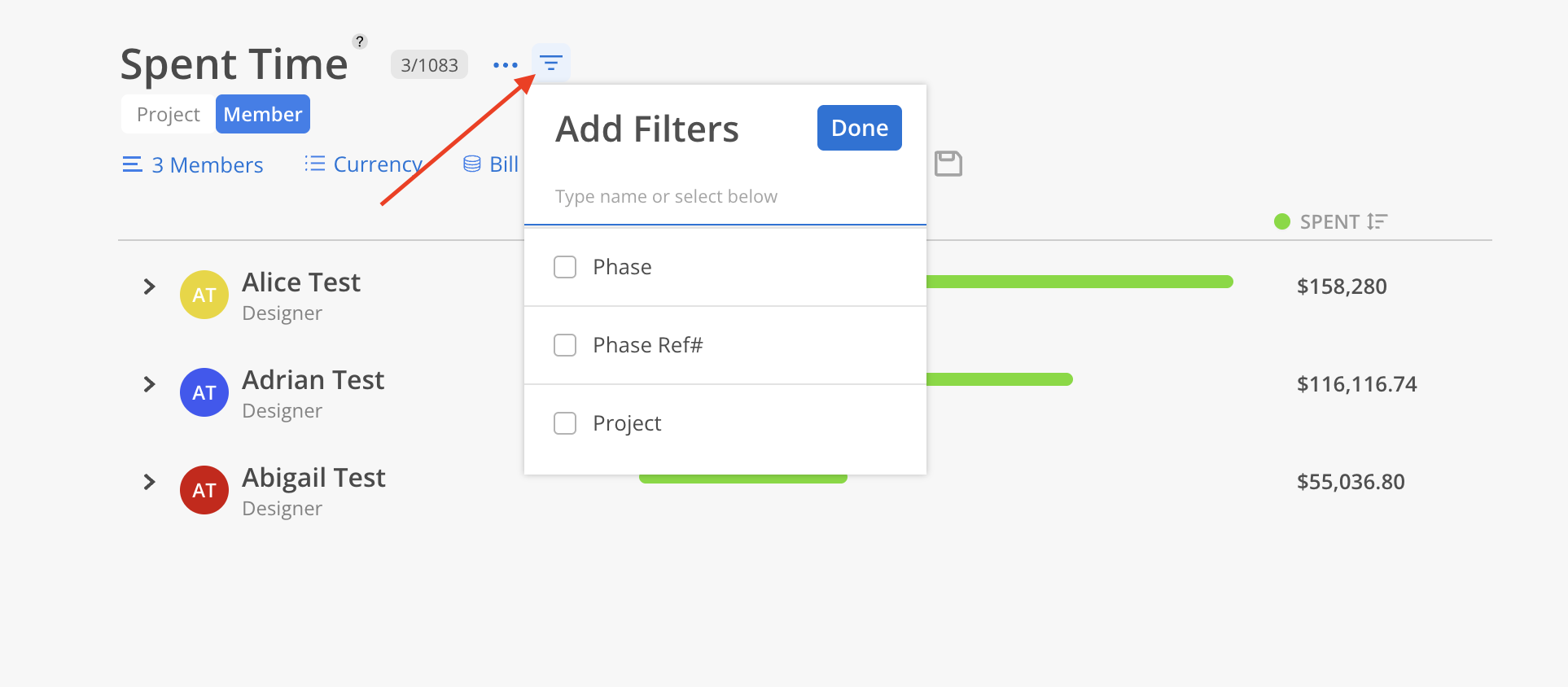The image size is (1568, 687).
Task: Enable the Phase Ref# filter checkbox
Action: point(565,345)
